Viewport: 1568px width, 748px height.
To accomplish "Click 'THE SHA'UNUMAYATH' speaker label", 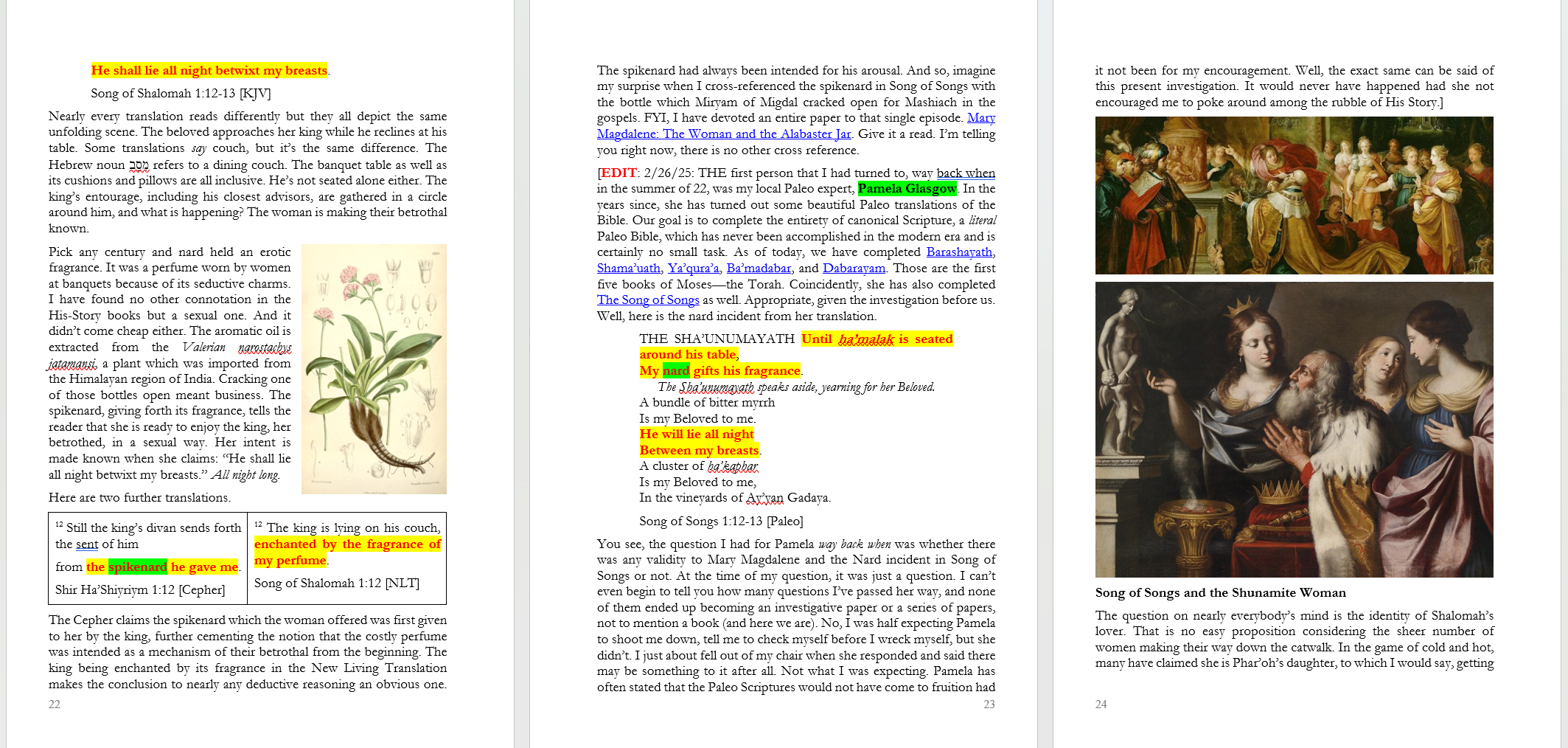I will coord(717,339).
